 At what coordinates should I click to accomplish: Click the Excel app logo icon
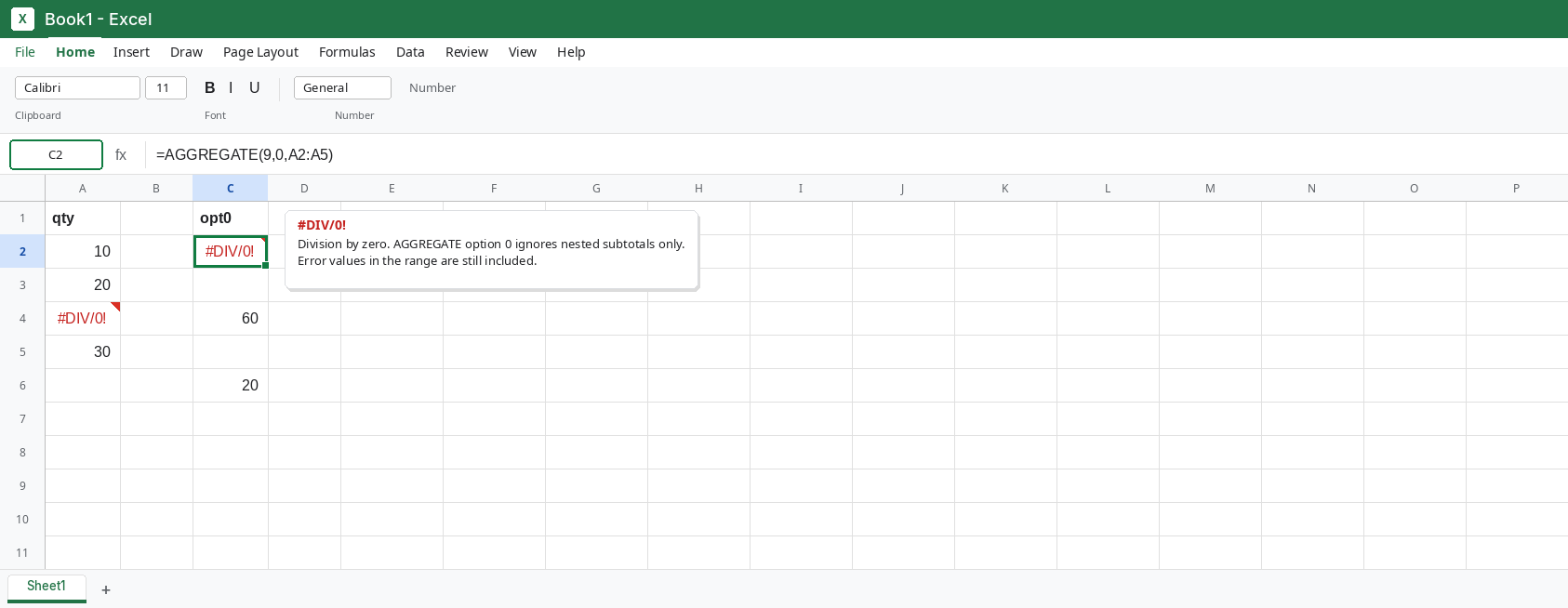[x=22, y=19]
